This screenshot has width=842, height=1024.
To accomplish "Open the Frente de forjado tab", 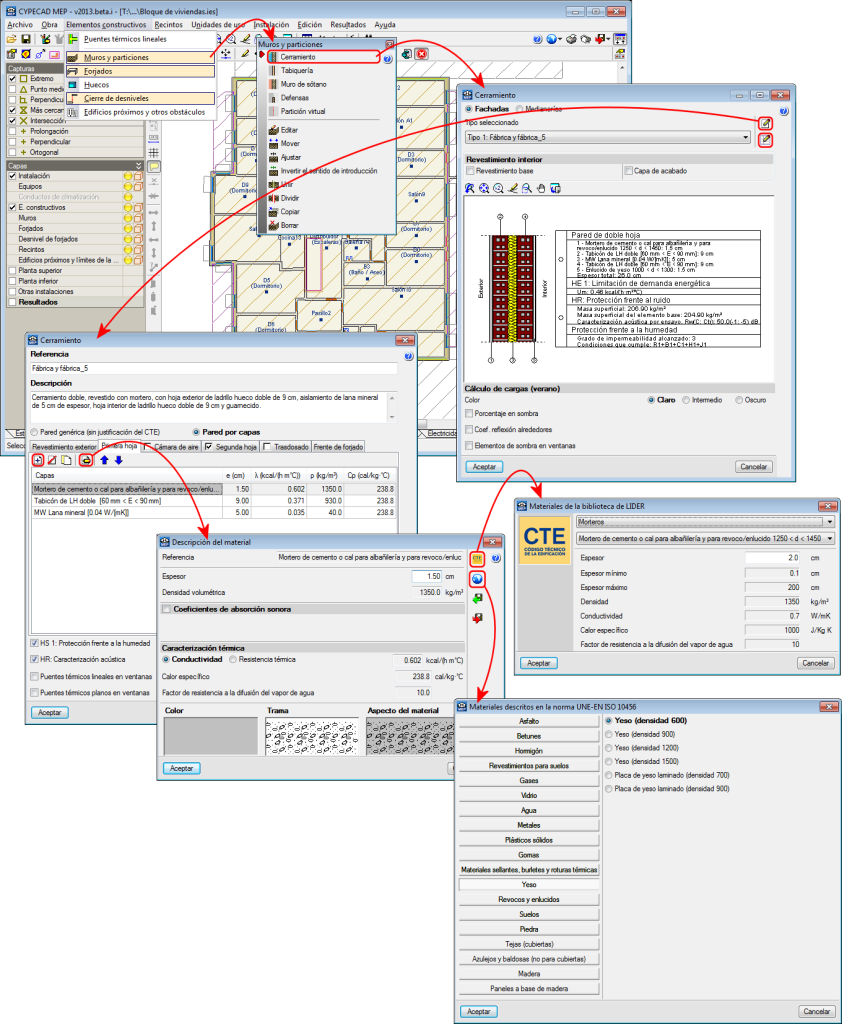I will tap(338, 447).
